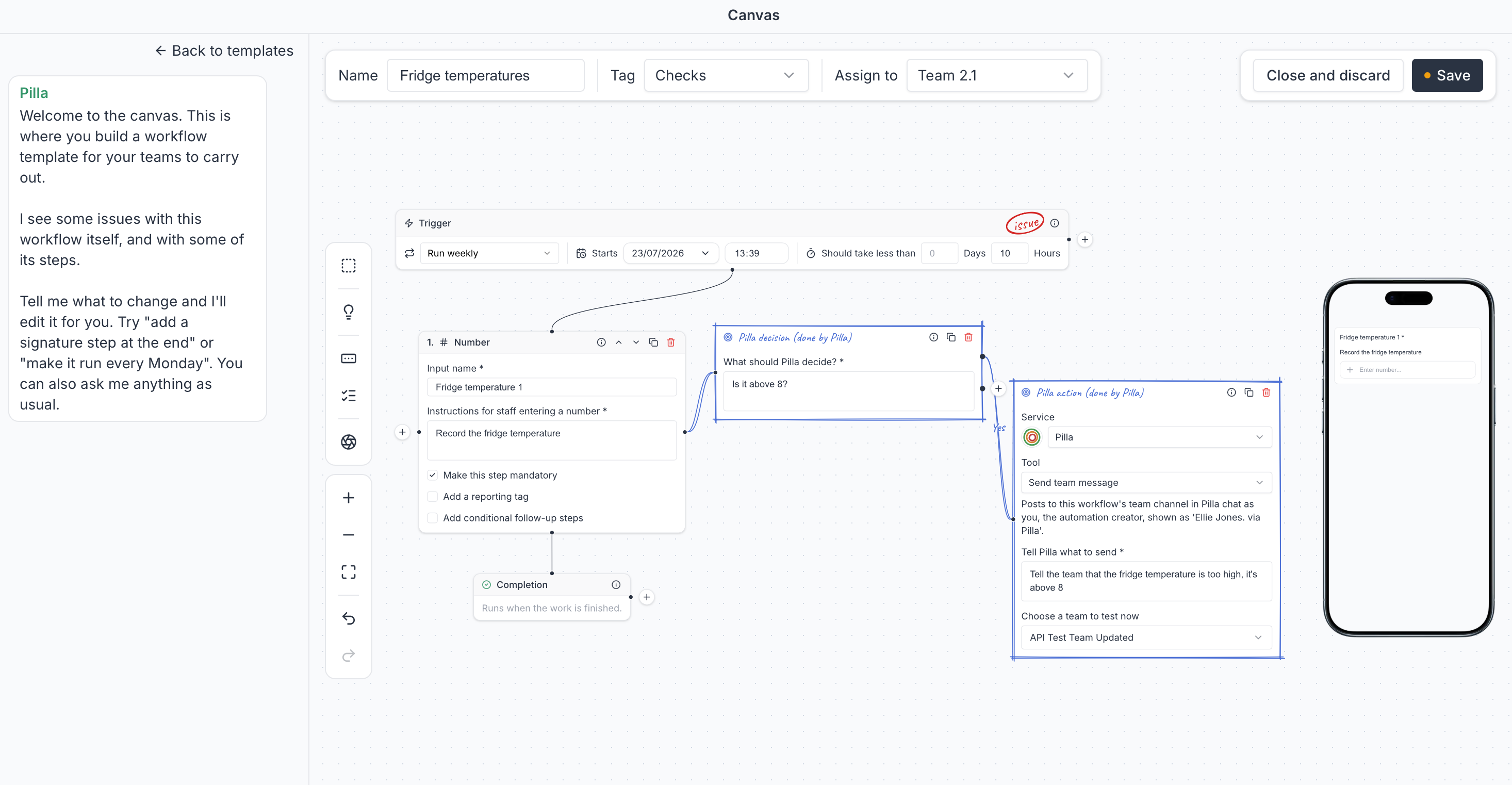Duplicate the Number step
Image resolution: width=1512 pixels, height=785 pixels.
tap(653, 342)
